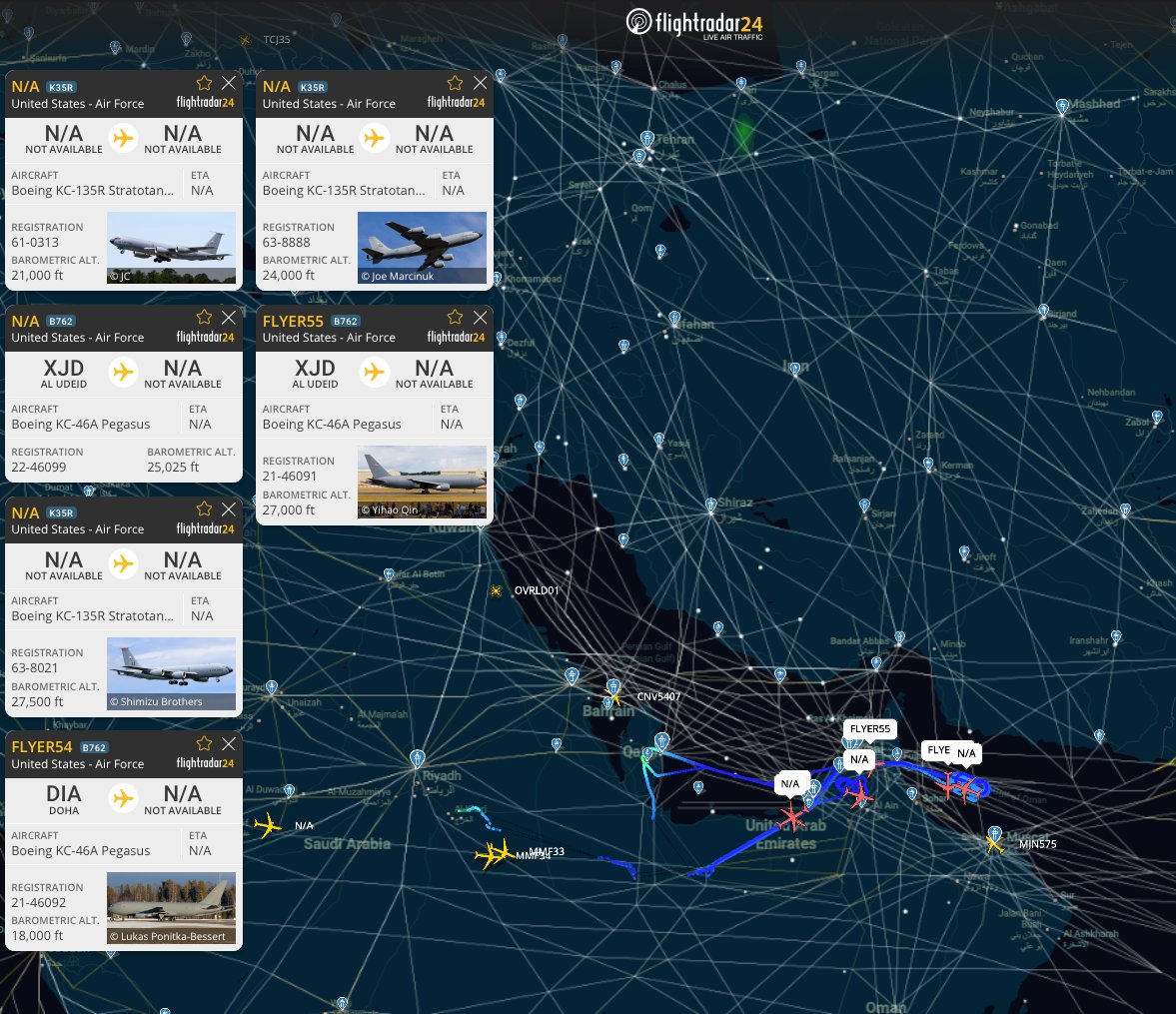This screenshot has width=1176, height=1014.
Task: Click the B762 type badge on 22-46099 card
Action: click(61, 321)
